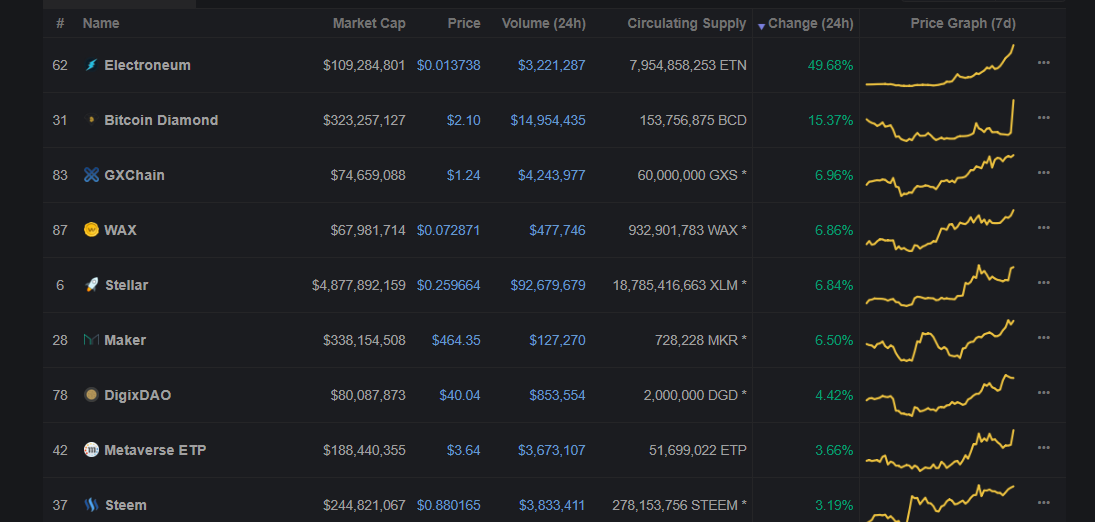The image size is (1095, 522).
Task: Click the Metaverse ETP coin logo
Action: (91, 449)
